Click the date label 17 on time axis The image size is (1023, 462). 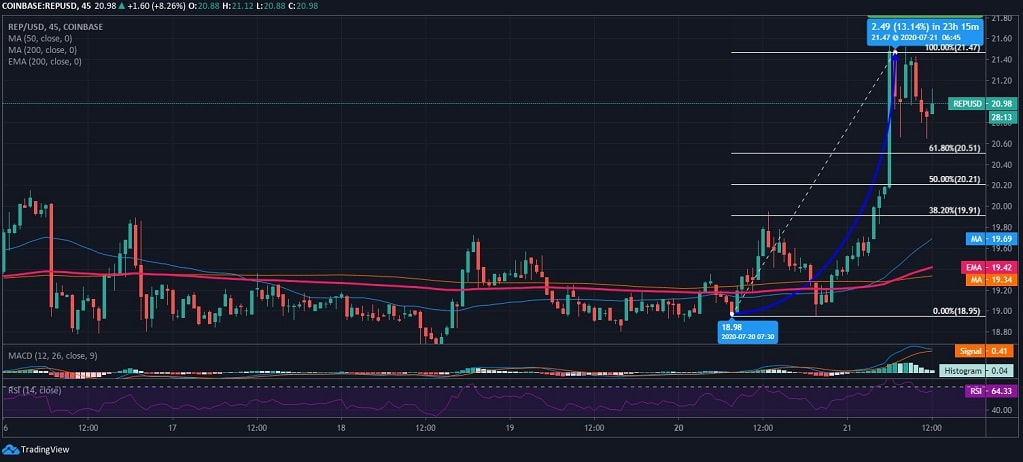click(x=173, y=429)
